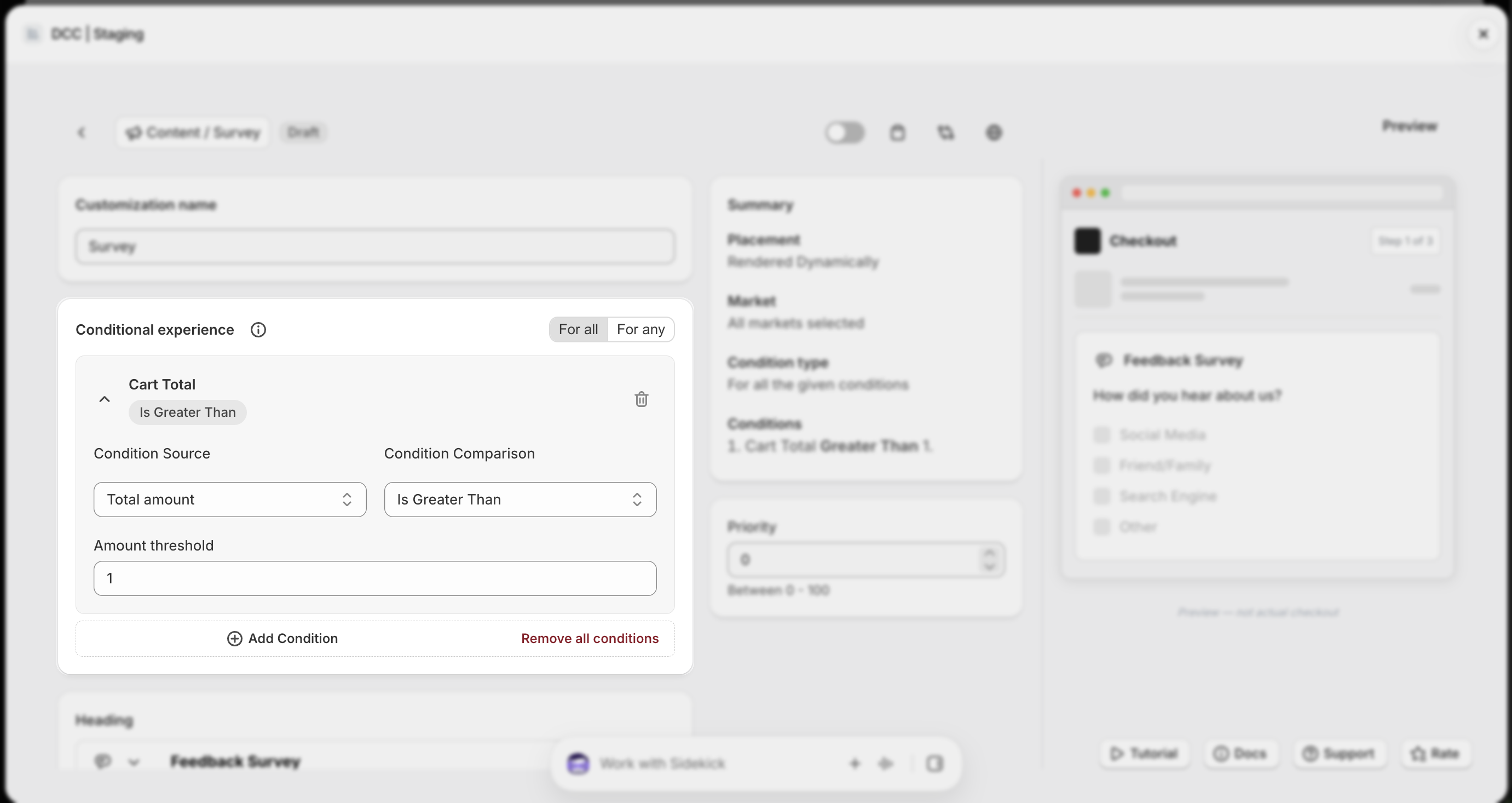Click the Feedback Survey heading text field
Screen dimensions: 1512x803
(235, 762)
